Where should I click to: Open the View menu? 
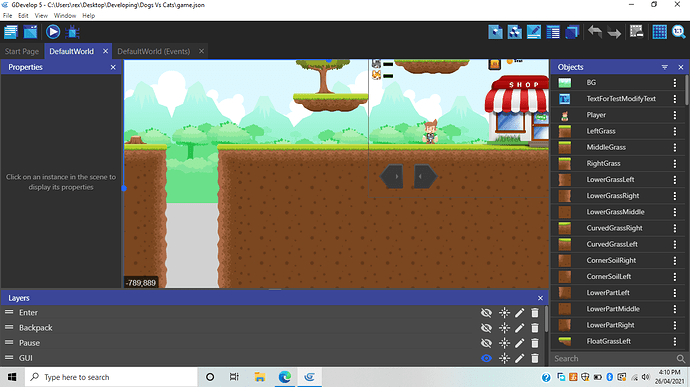click(x=41, y=15)
